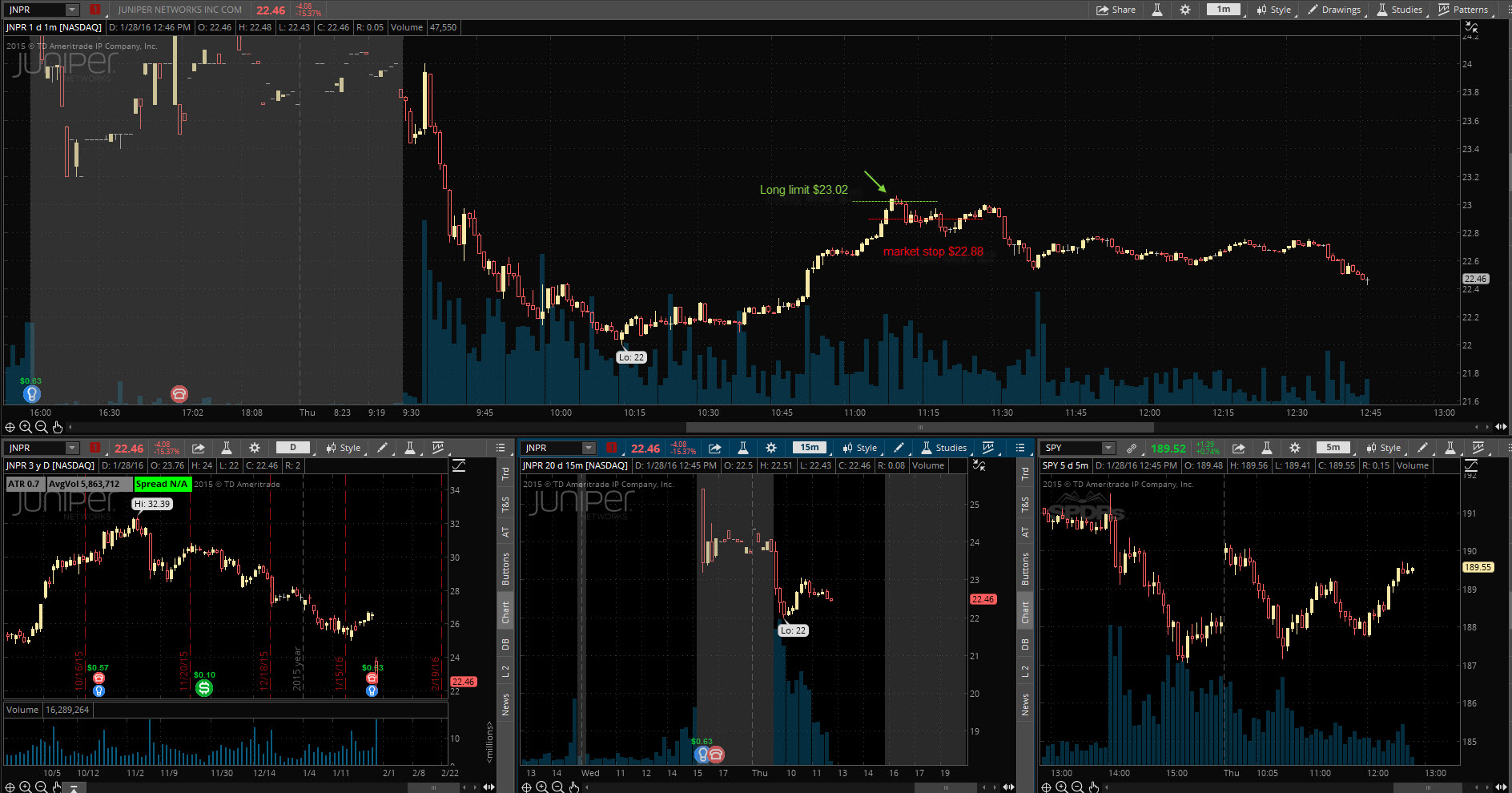Select pencil drawings icon in daily chart

[x=382, y=448]
